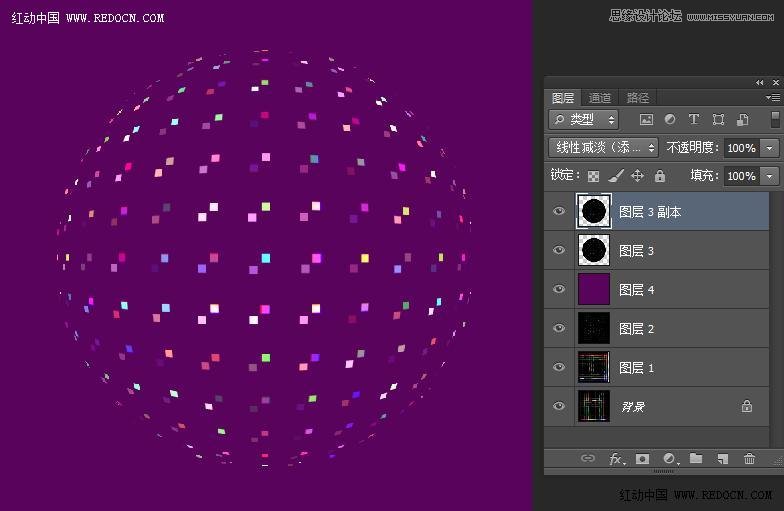Click the 填充 100% value field
This screenshot has height=511, width=784.
pyautogui.click(x=742, y=176)
